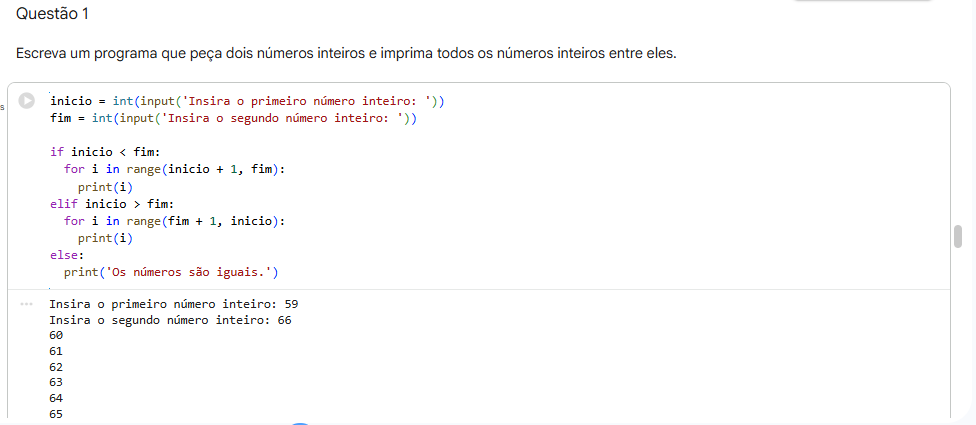976x425 pixels.
Task: Click the line print('Os números são iguais.')
Action: 171,272
